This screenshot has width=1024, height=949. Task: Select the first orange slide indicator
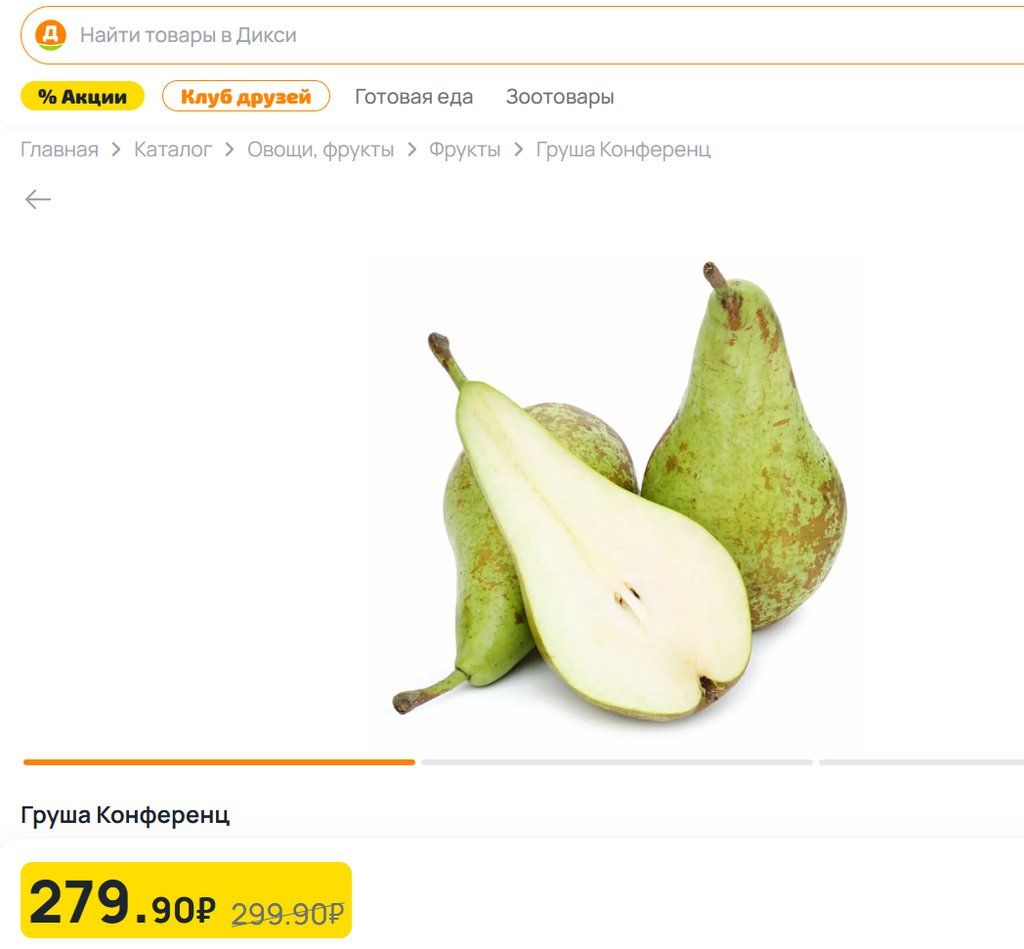pos(219,762)
